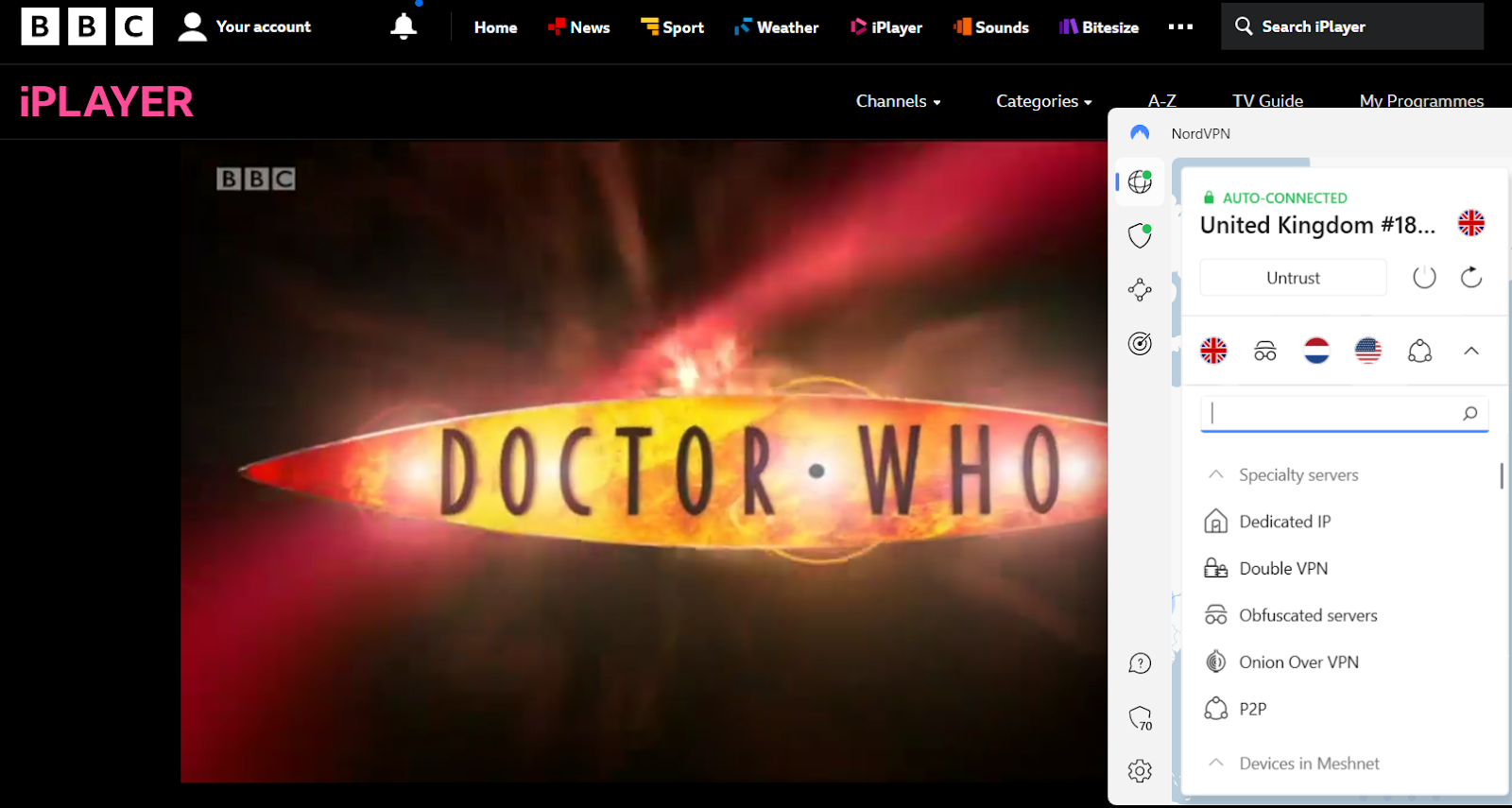Reconnect VPN with the refresh icon
This screenshot has height=808, width=1512.
coord(1471,278)
